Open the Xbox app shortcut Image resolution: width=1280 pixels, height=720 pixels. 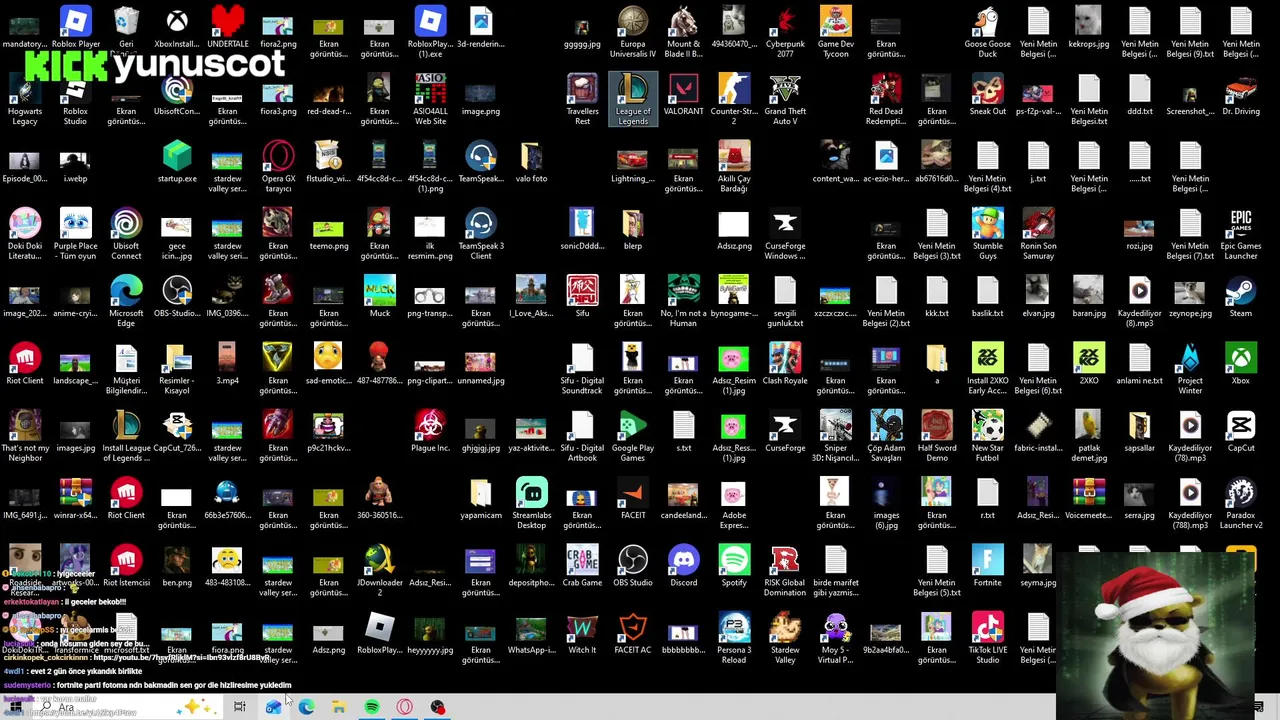pos(1241,365)
